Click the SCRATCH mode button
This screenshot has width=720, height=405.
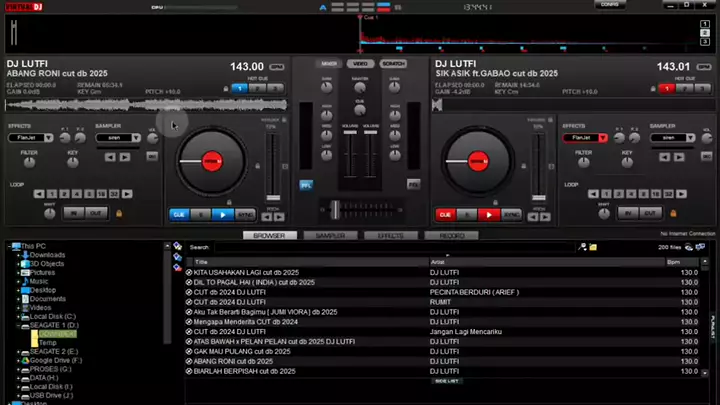393,64
